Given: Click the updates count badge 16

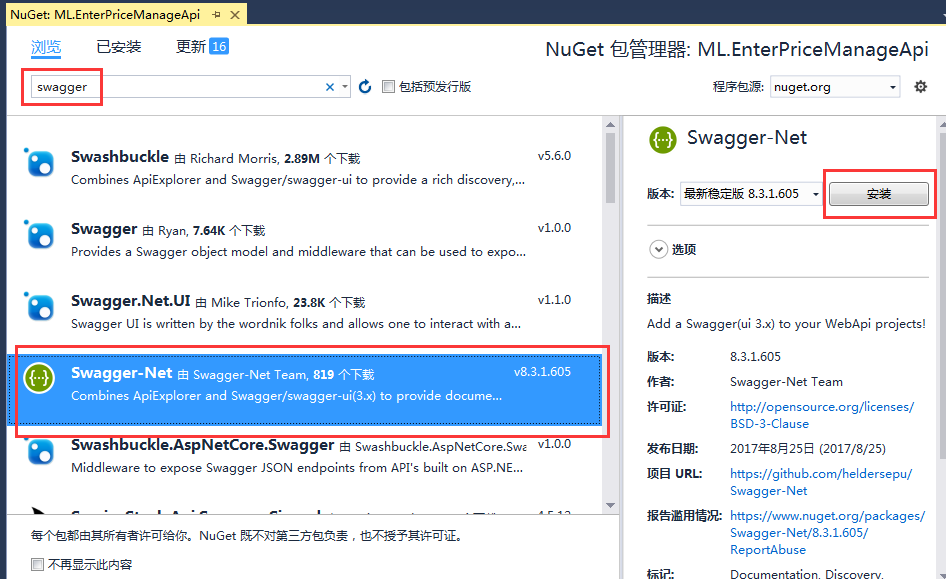Looking at the screenshot, I should click(x=218, y=46).
